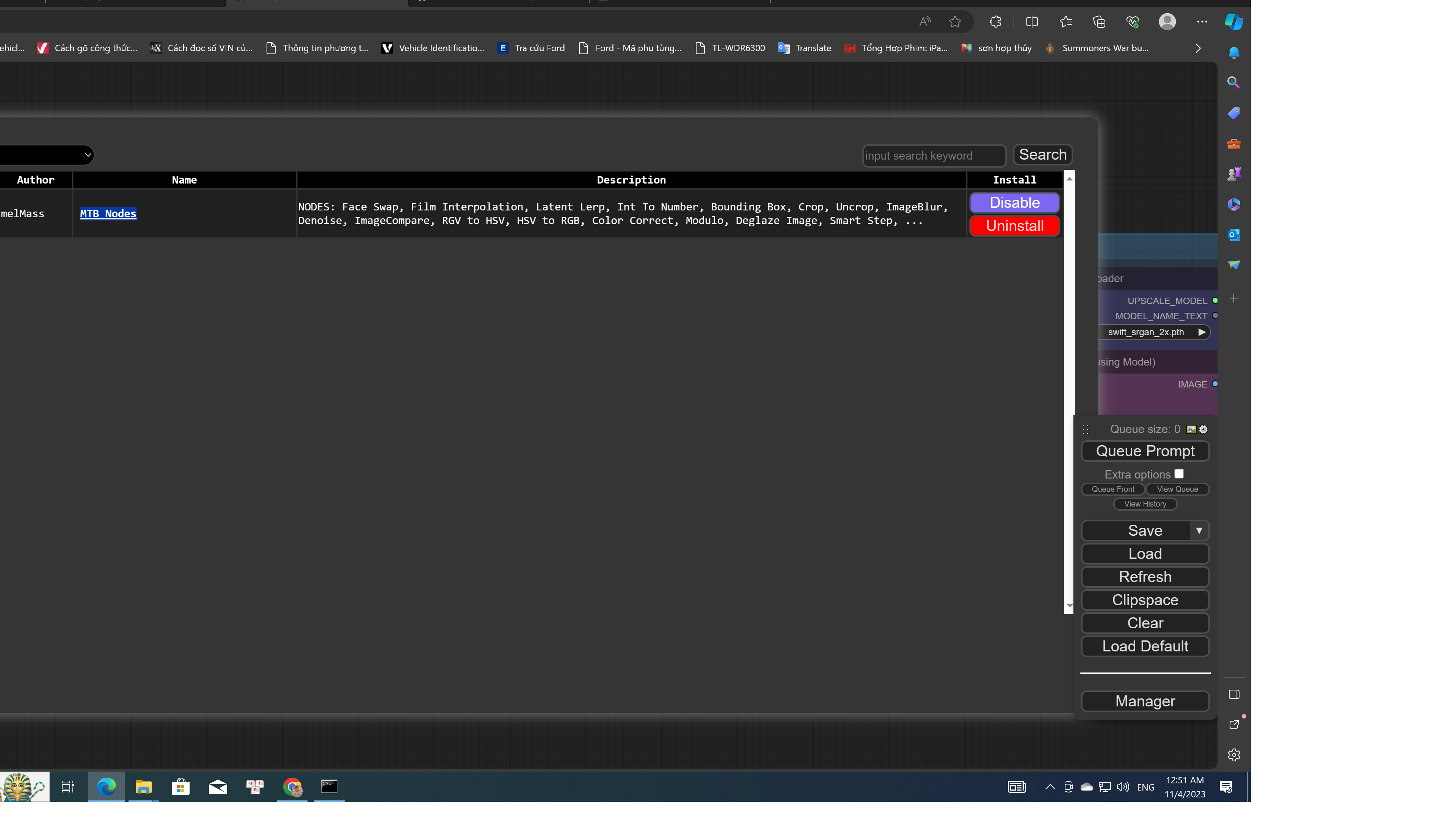The width and height of the screenshot is (1456, 819).
Task: Open the Edge profile account menu
Action: (x=1168, y=22)
